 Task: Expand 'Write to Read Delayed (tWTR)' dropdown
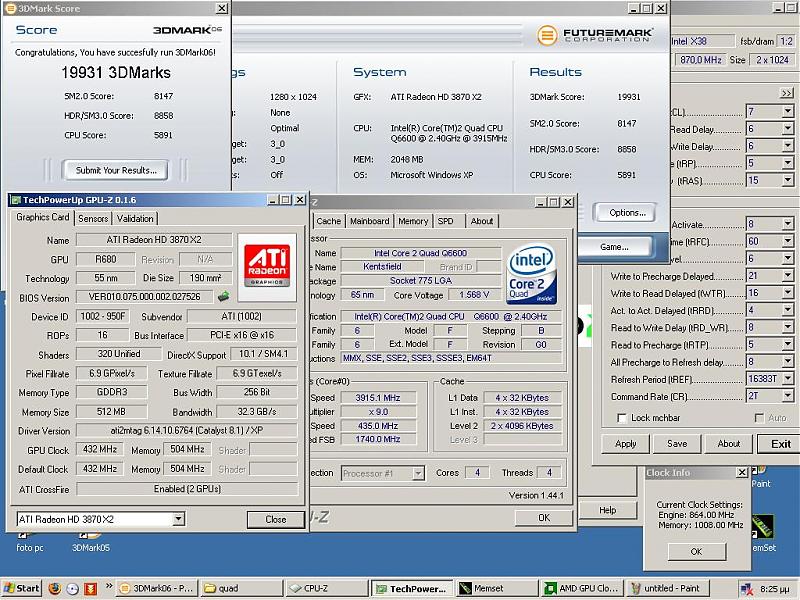point(788,293)
